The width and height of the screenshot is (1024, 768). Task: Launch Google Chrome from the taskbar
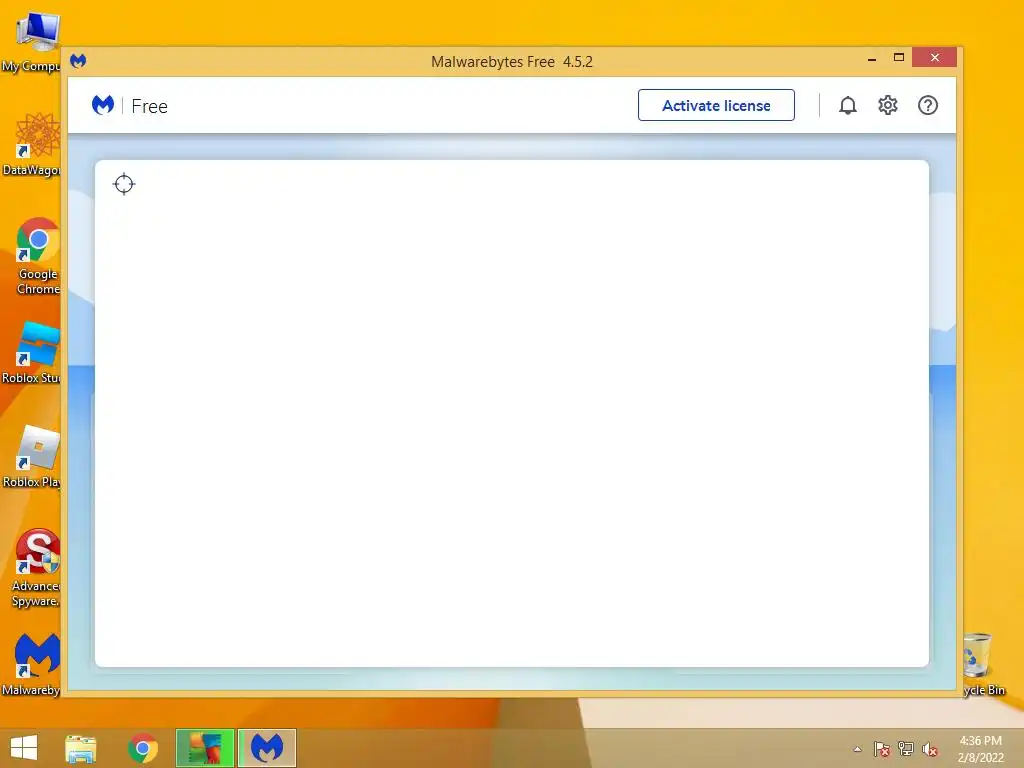click(x=143, y=748)
